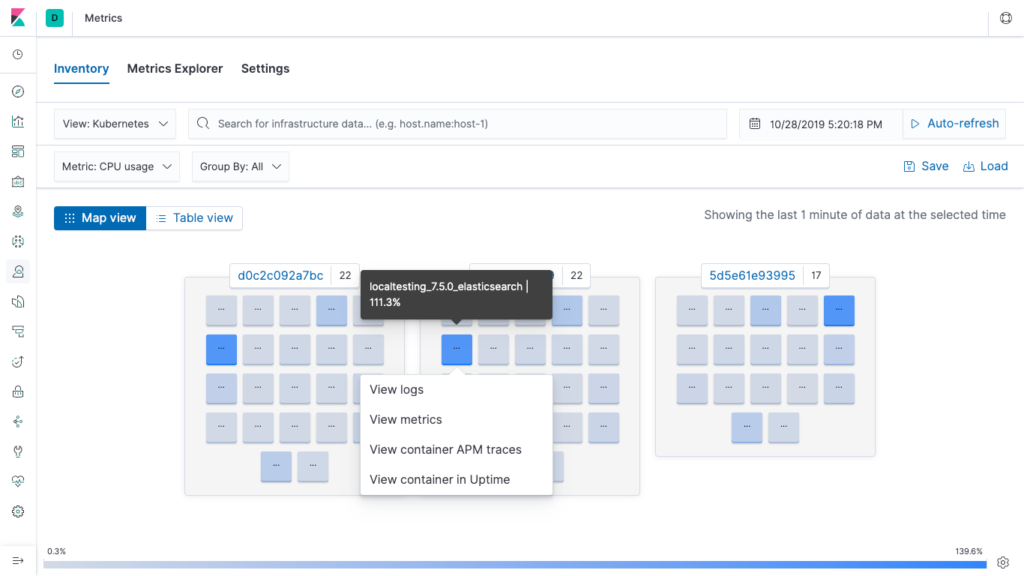Image resolution: width=1024 pixels, height=576 pixels.
Task: Choose View container APM traces
Action: pos(445,450)
